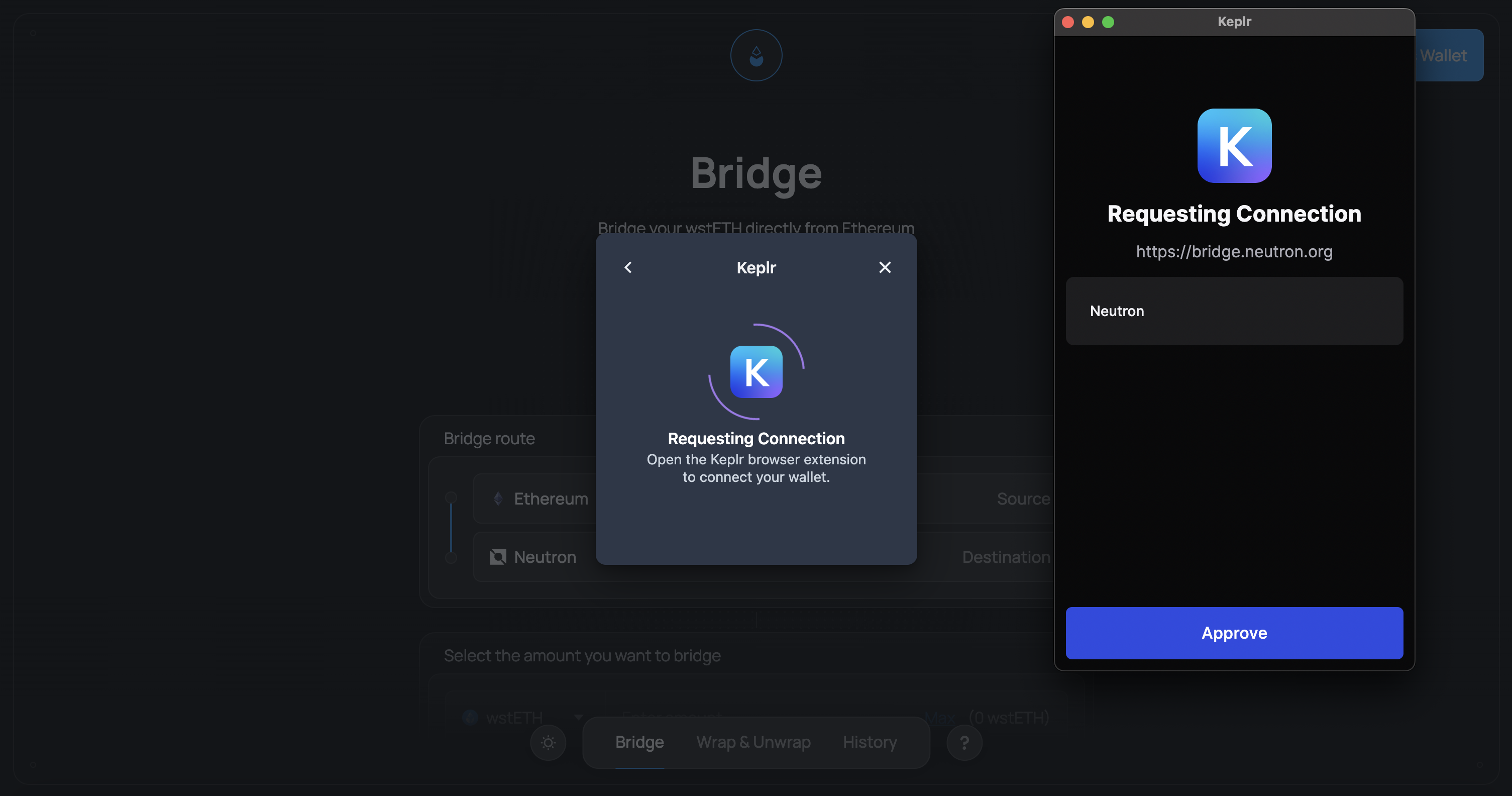
Task: Go back with the modal's left chevron
Action: tap(628, 268)
